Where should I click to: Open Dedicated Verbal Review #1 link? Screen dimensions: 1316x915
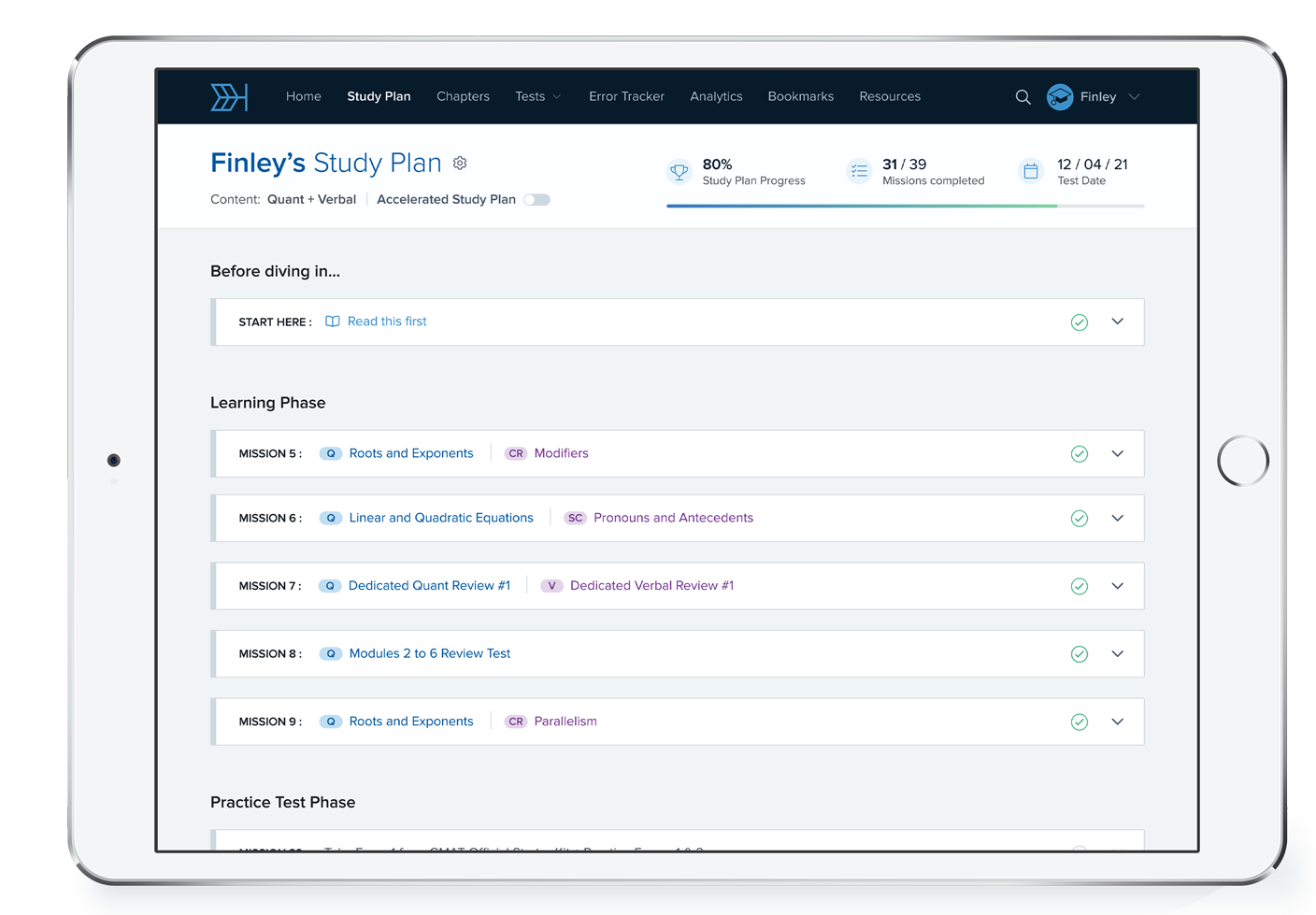coord(651,586)
